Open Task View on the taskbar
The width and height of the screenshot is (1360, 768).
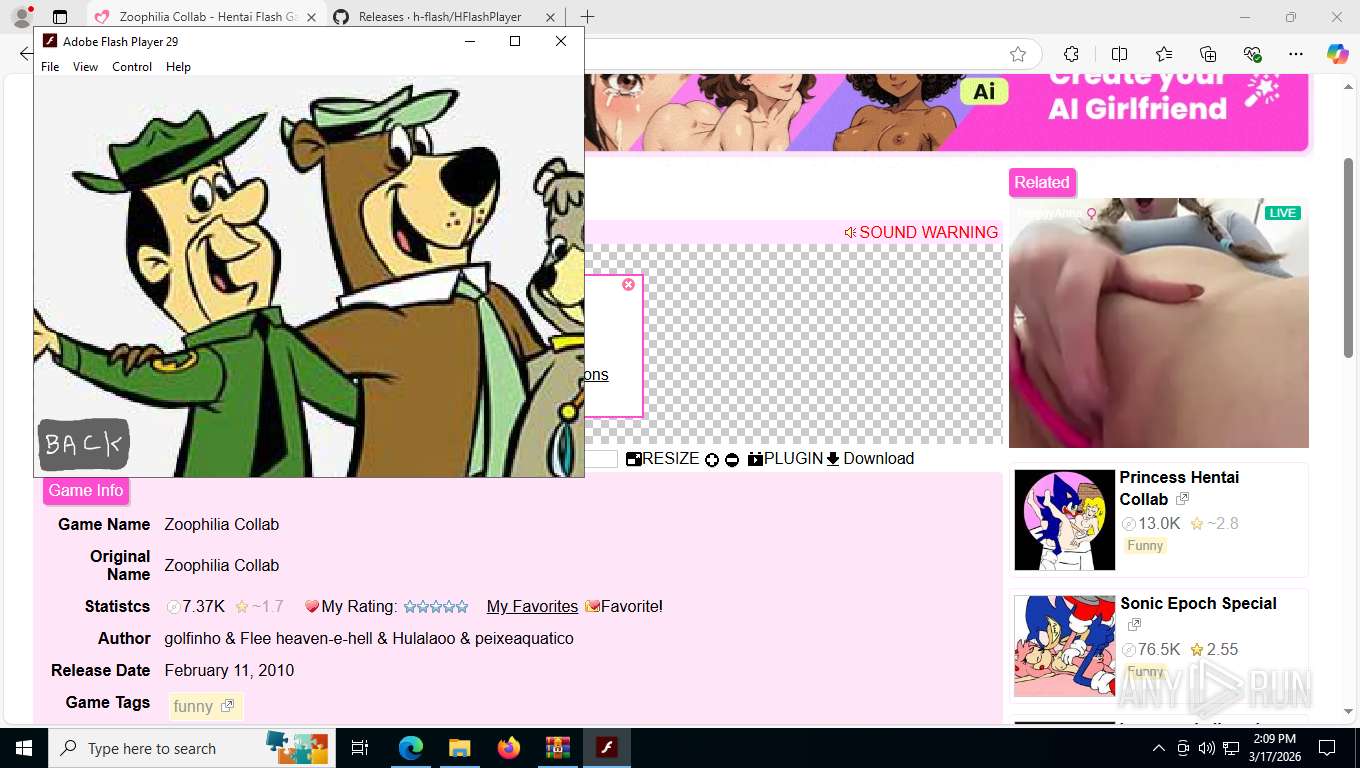click(360, 748)
